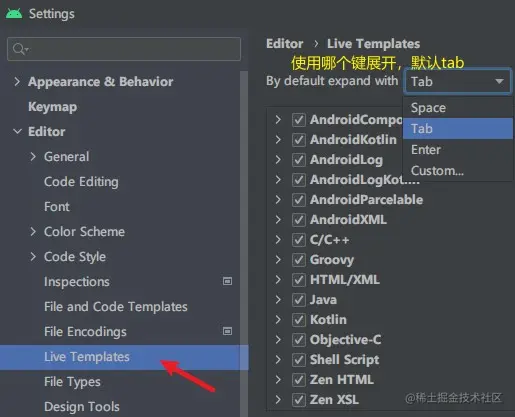Select Live Templates in the sidebar
The width and height of the screenshot is (515, 417).
click(x=124, y=357)
